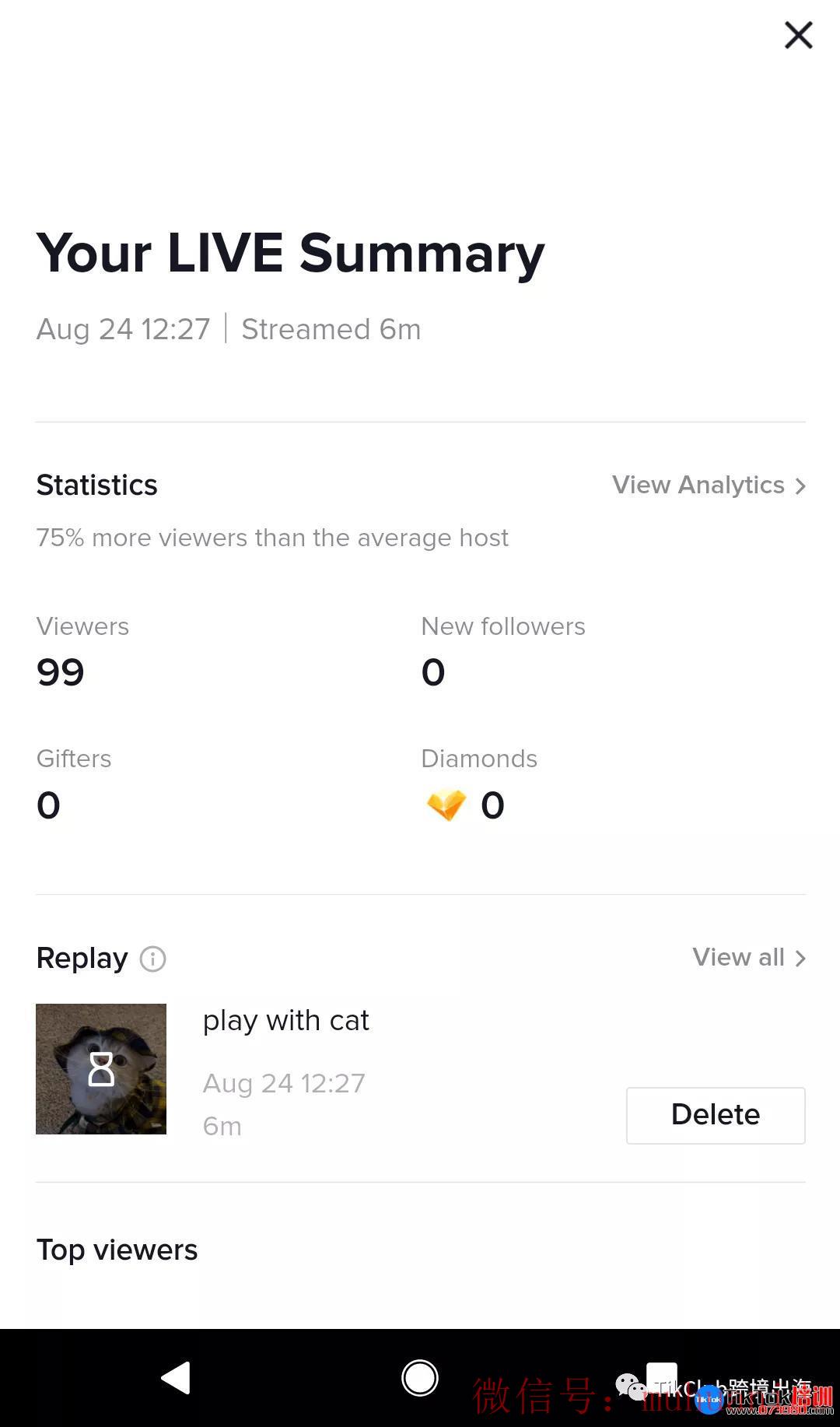
Task: Tap the Statistics section heading
Action: (96, 486)
